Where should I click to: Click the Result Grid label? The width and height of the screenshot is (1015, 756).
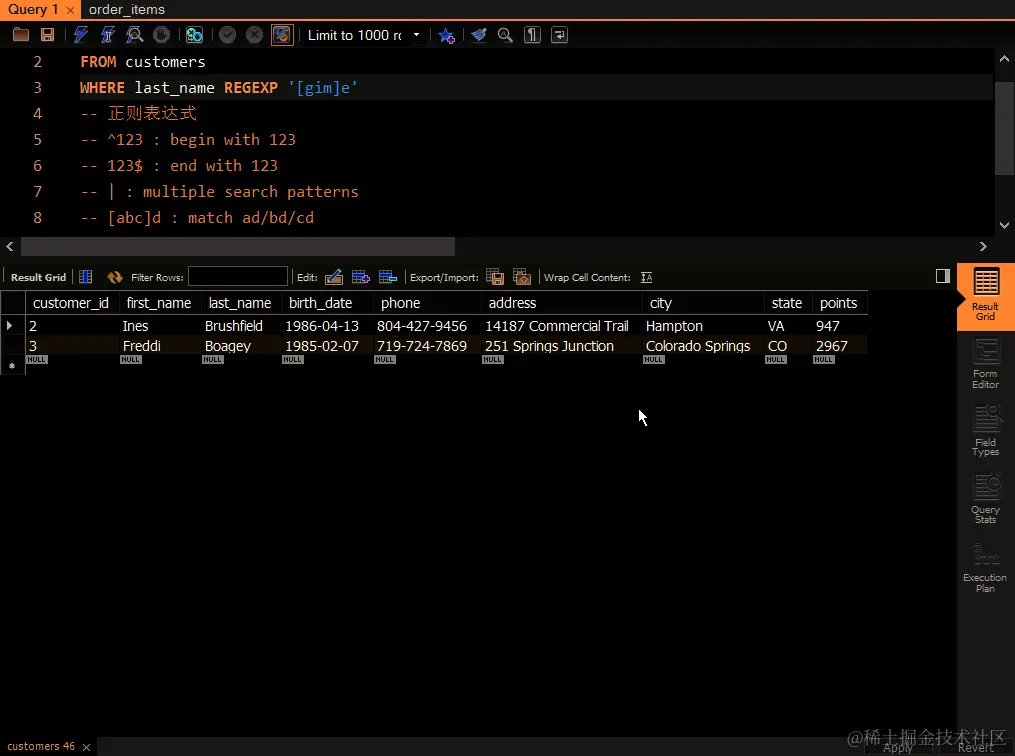tap(38, 277)
